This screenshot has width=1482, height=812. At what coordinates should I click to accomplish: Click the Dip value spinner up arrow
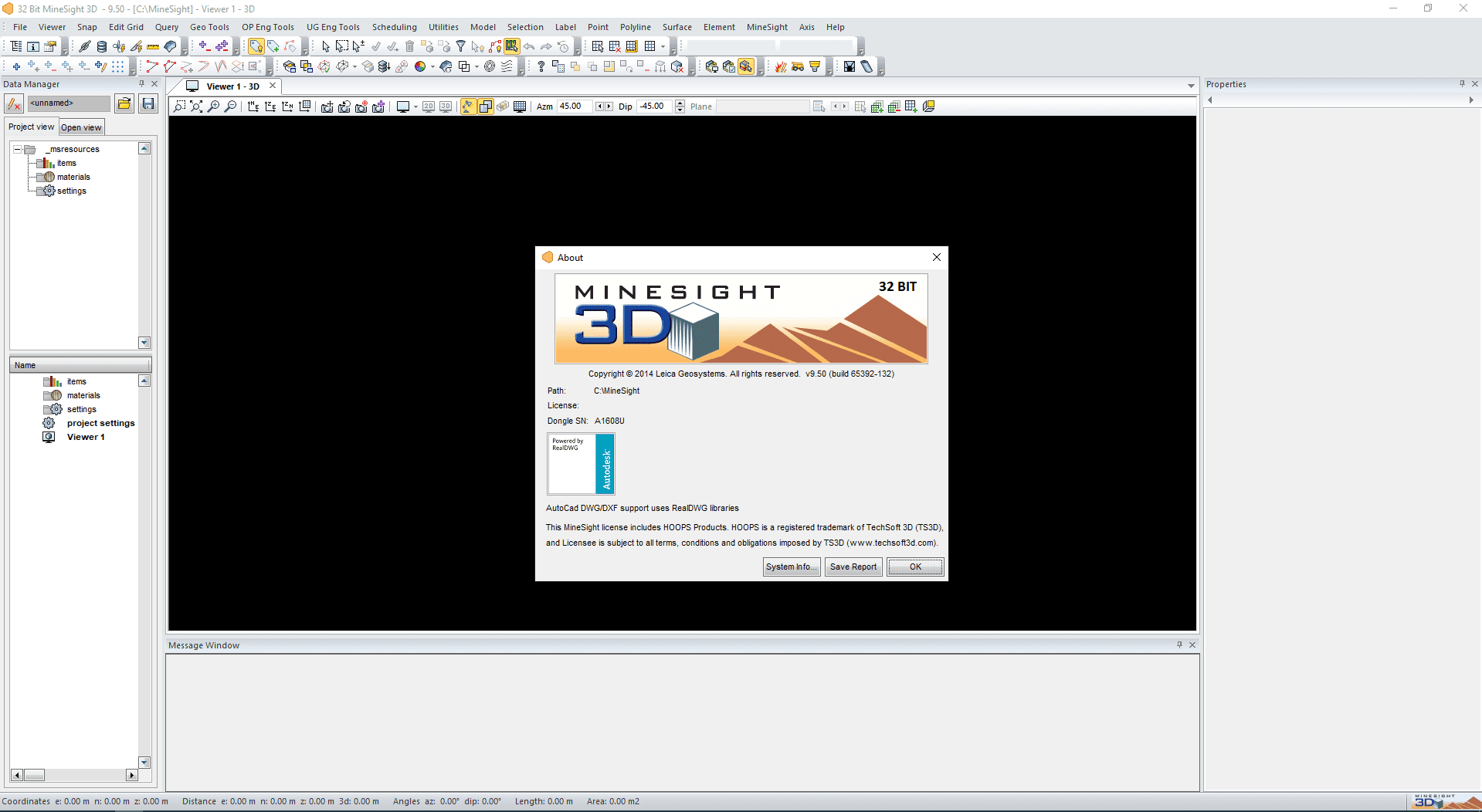click(x=680, y=103)
